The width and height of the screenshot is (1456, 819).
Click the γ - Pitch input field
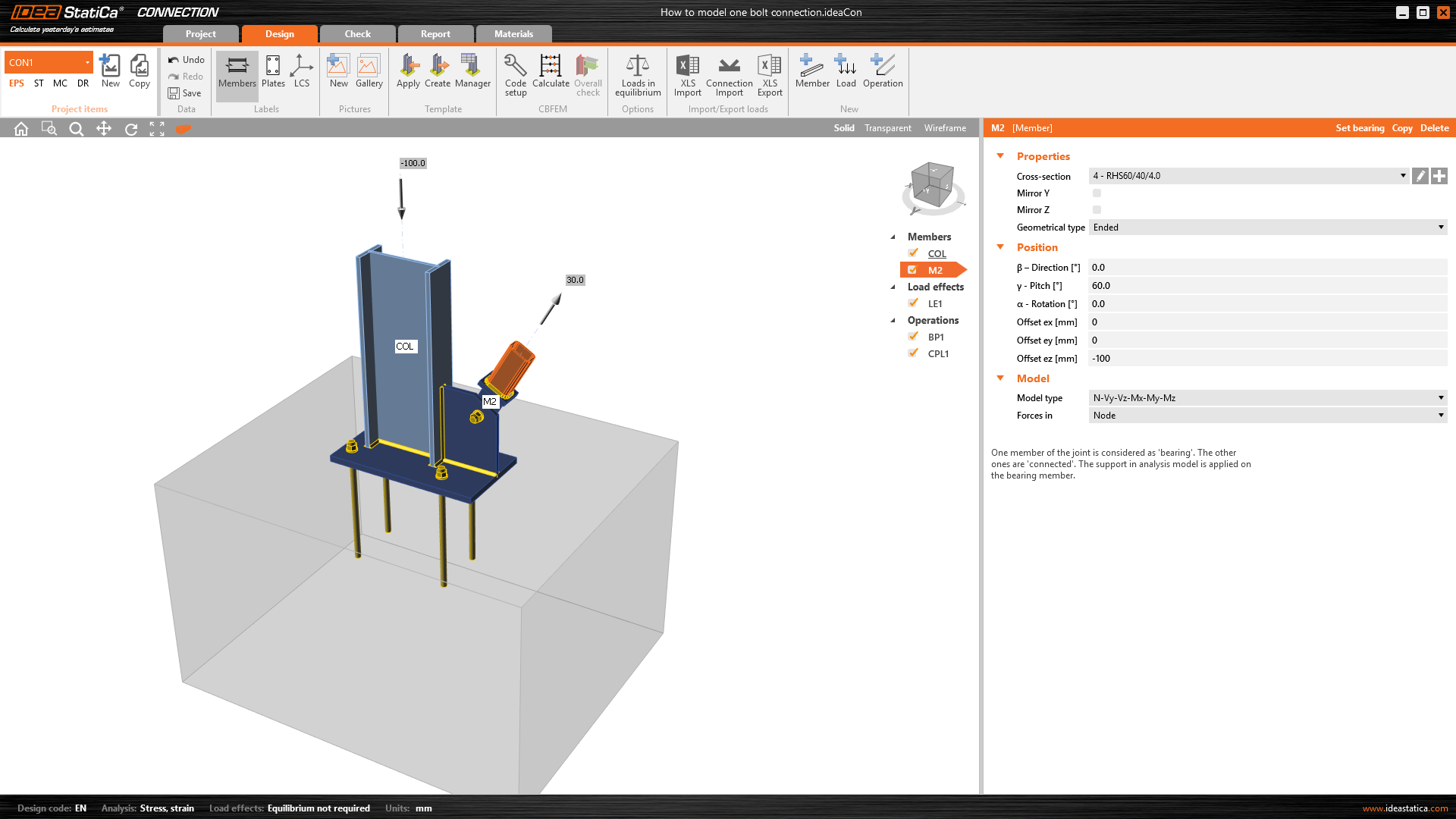click(1266, 286)
